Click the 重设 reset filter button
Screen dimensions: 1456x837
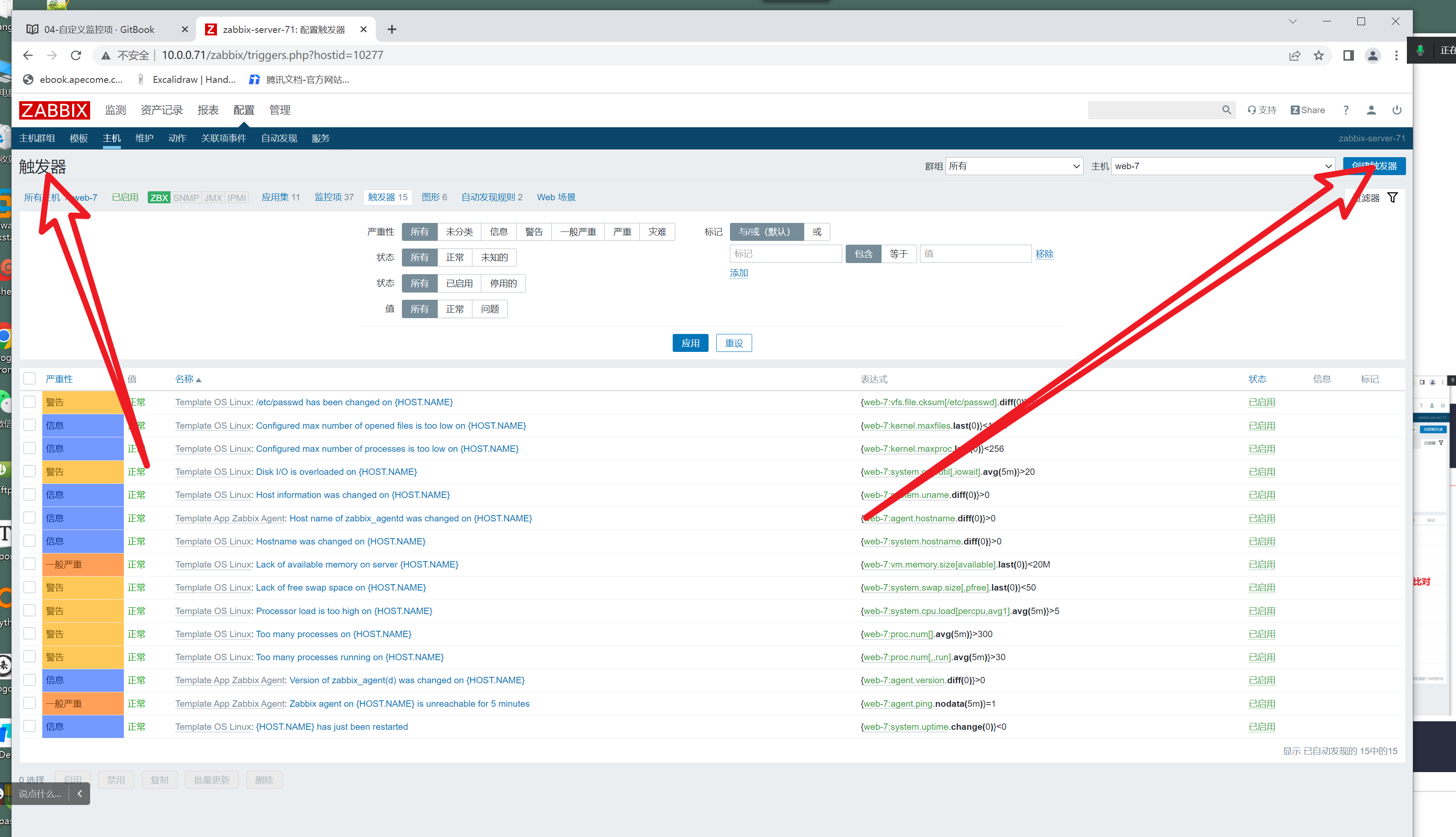coord(734,343)
